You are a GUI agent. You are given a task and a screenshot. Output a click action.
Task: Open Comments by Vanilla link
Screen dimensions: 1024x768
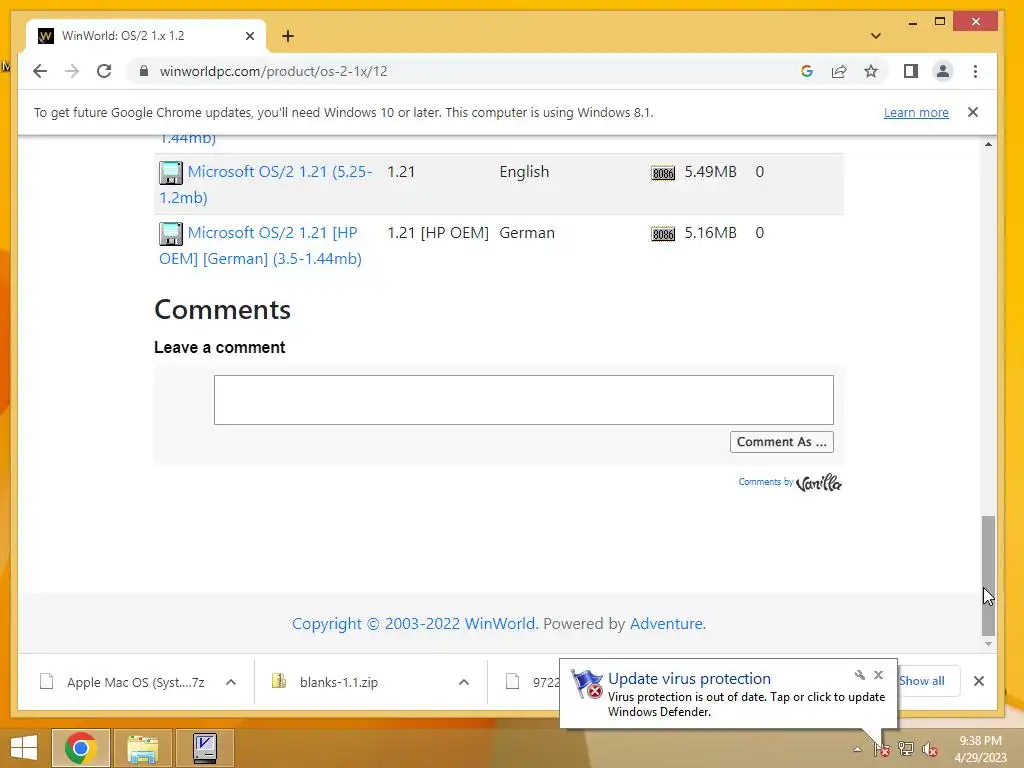(x=790, y=483)
